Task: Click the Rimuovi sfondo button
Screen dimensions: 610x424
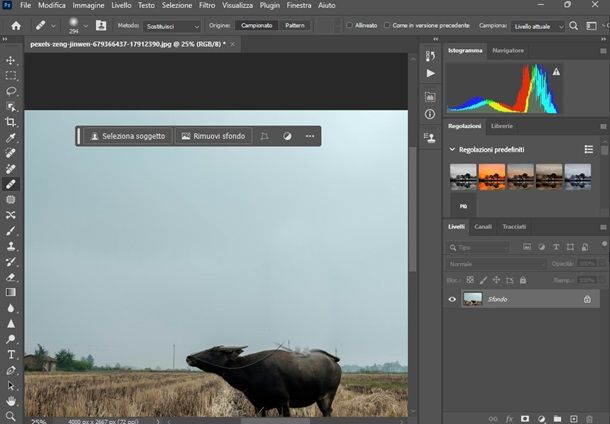Action: pos(213,136)
